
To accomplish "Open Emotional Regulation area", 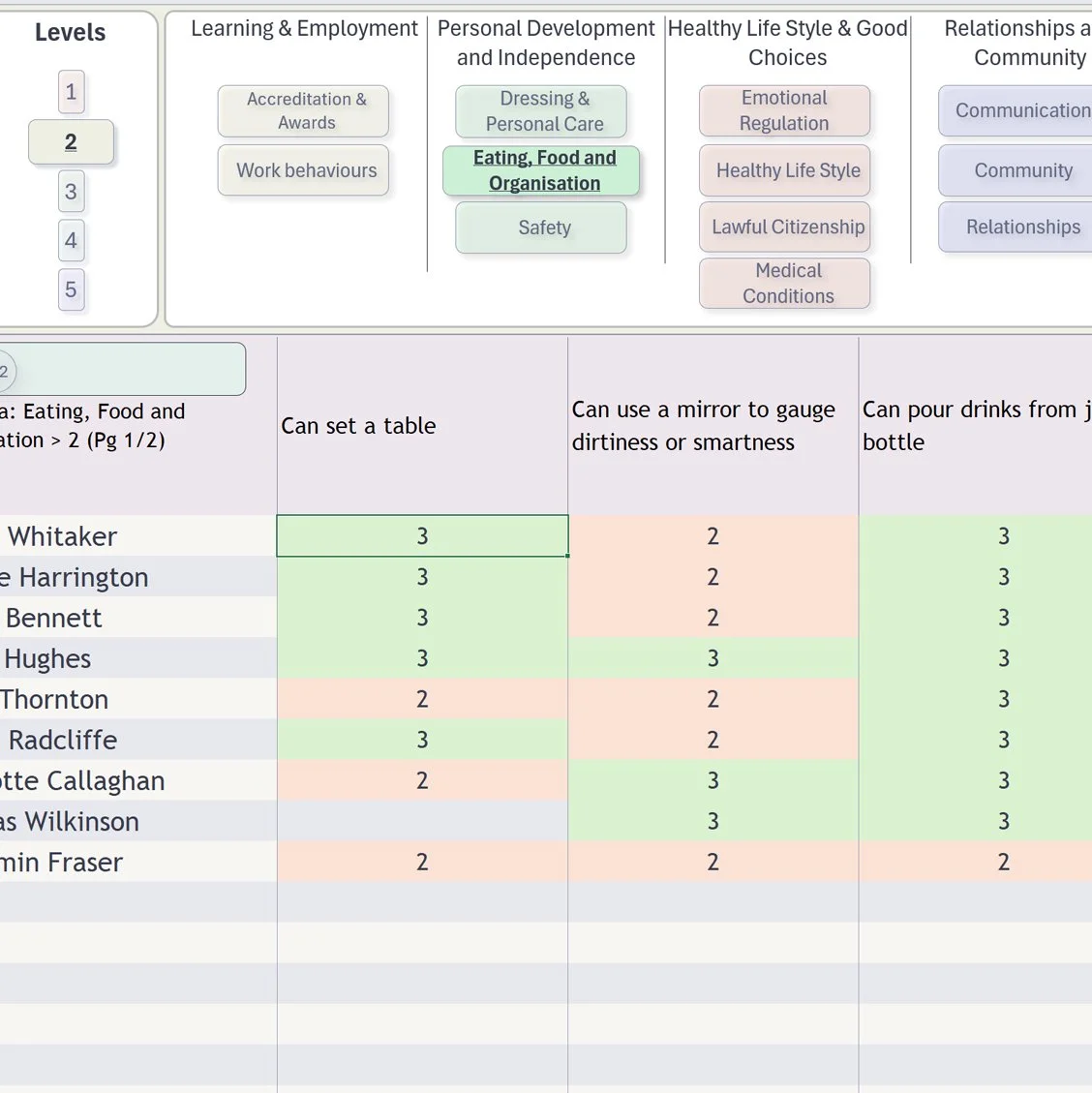I will [785, 110].
